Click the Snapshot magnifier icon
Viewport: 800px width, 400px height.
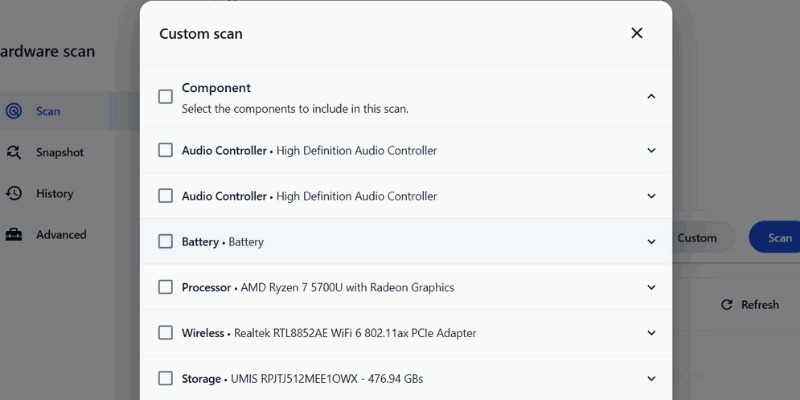[14, 153]
